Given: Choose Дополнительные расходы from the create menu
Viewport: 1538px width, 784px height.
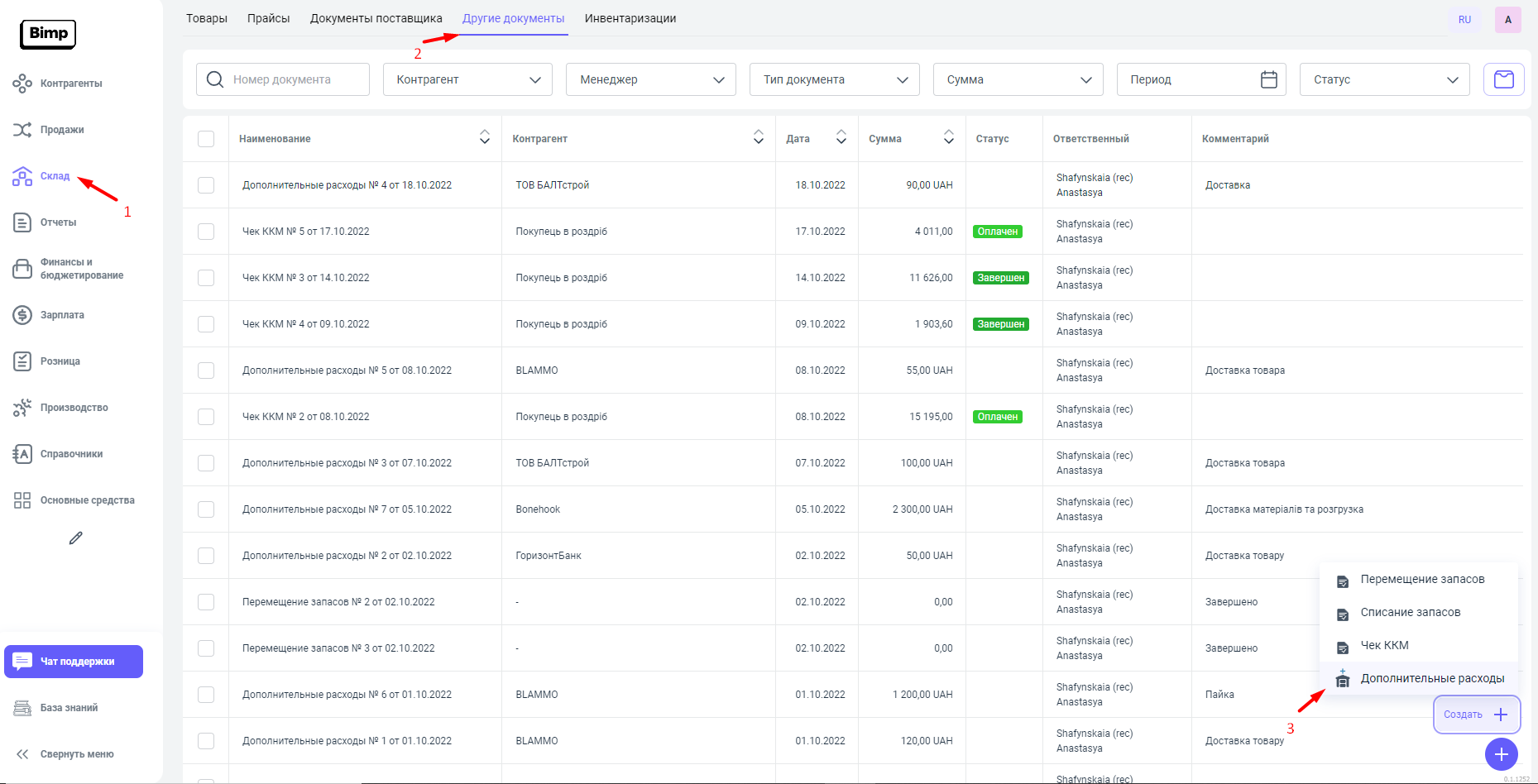Looking at the screenshot, I should click(x=1431, y=679).
